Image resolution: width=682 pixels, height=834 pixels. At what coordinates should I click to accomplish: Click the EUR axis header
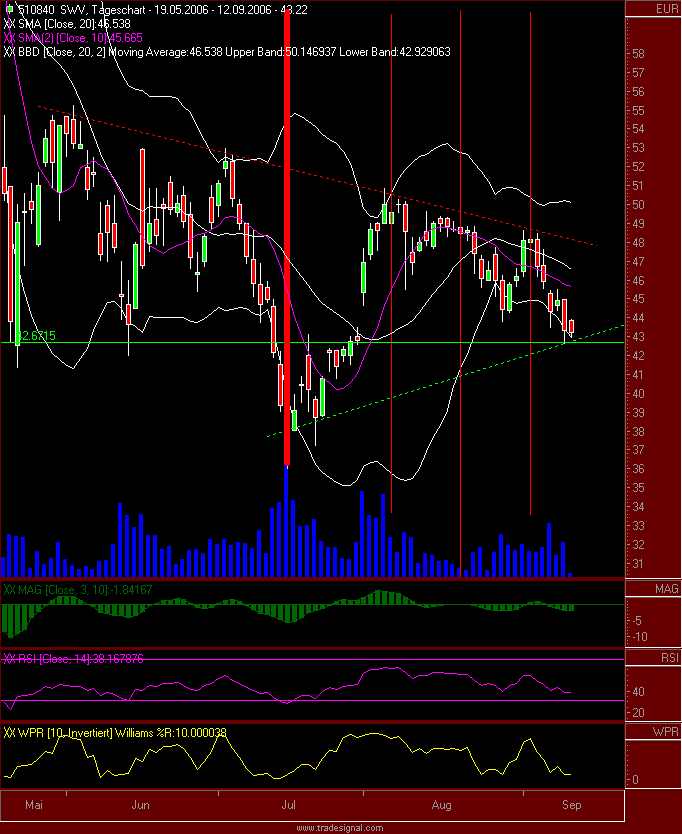coord(653,9)
